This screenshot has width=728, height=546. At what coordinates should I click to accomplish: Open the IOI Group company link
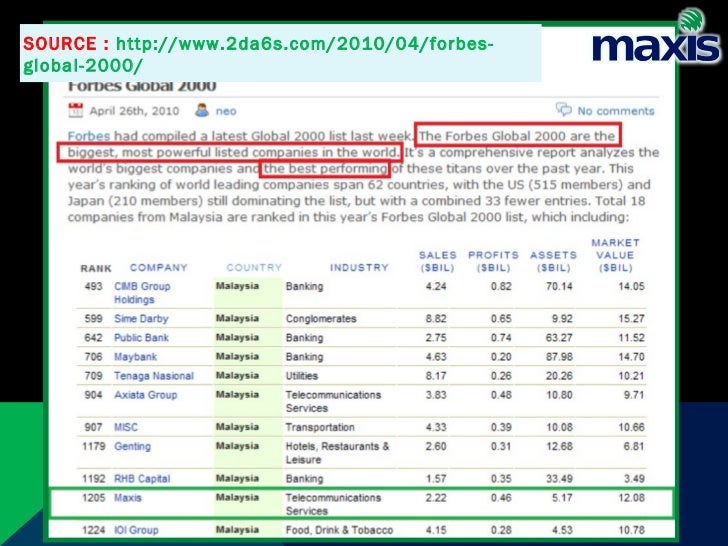point(136,530)
